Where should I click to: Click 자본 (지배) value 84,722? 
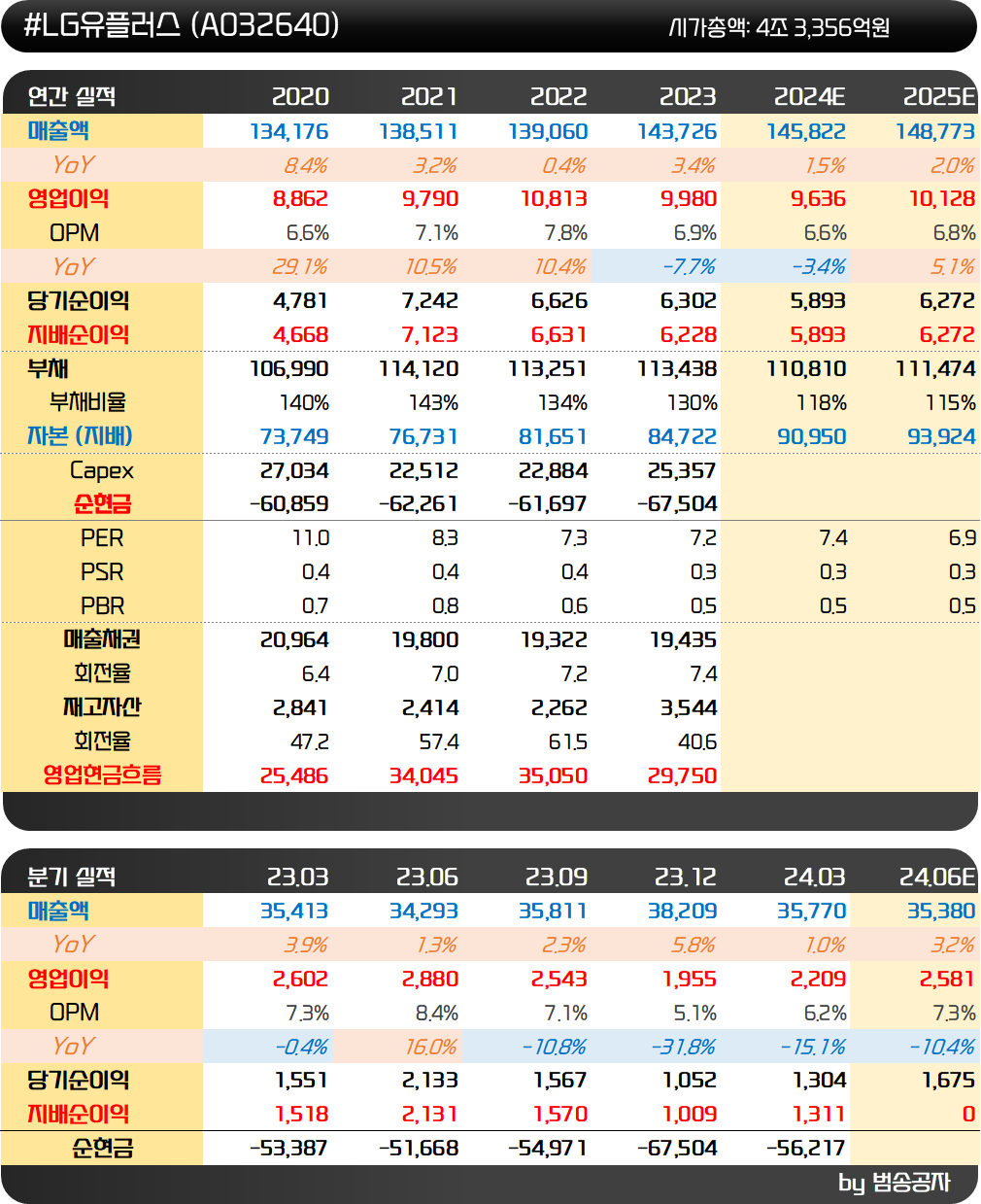click(x=682, y=436)
